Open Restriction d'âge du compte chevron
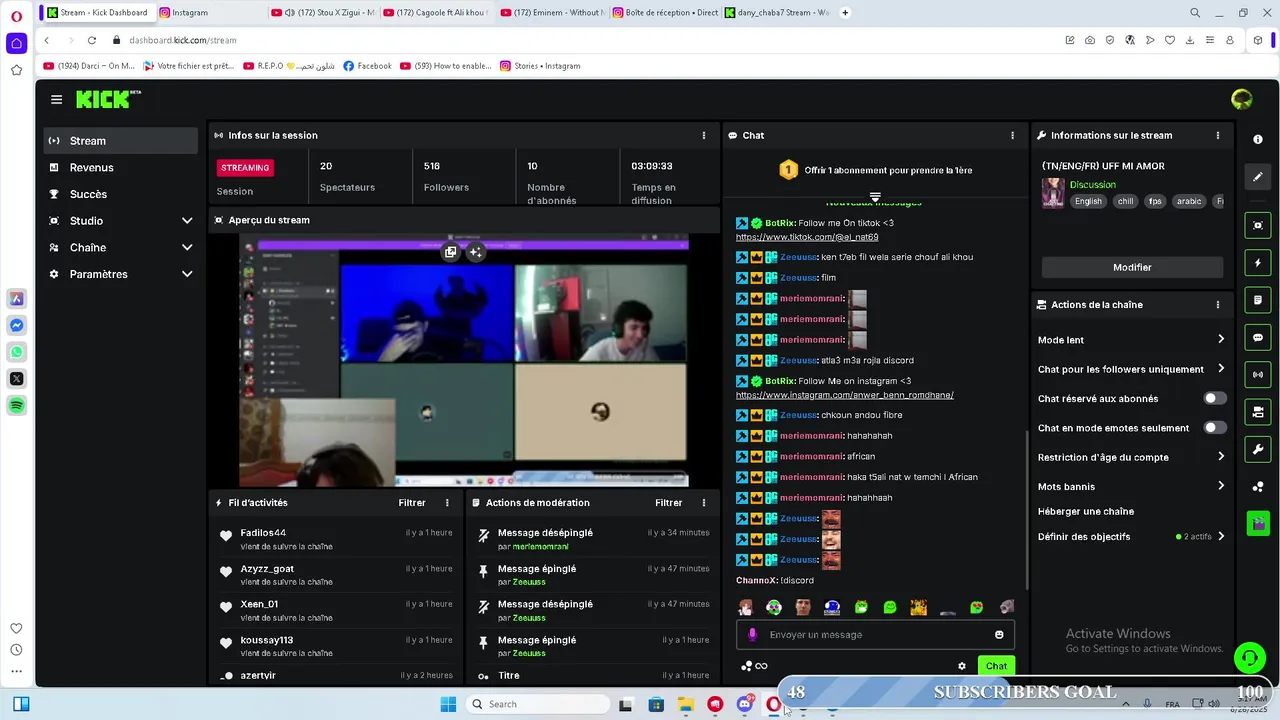 (x=1221, y=457)
